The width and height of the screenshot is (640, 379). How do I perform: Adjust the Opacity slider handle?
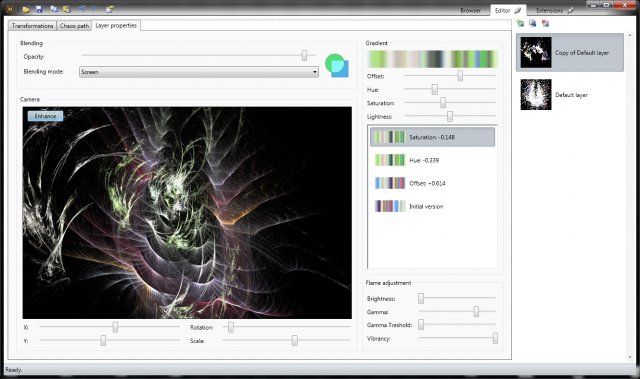[304, 55]
